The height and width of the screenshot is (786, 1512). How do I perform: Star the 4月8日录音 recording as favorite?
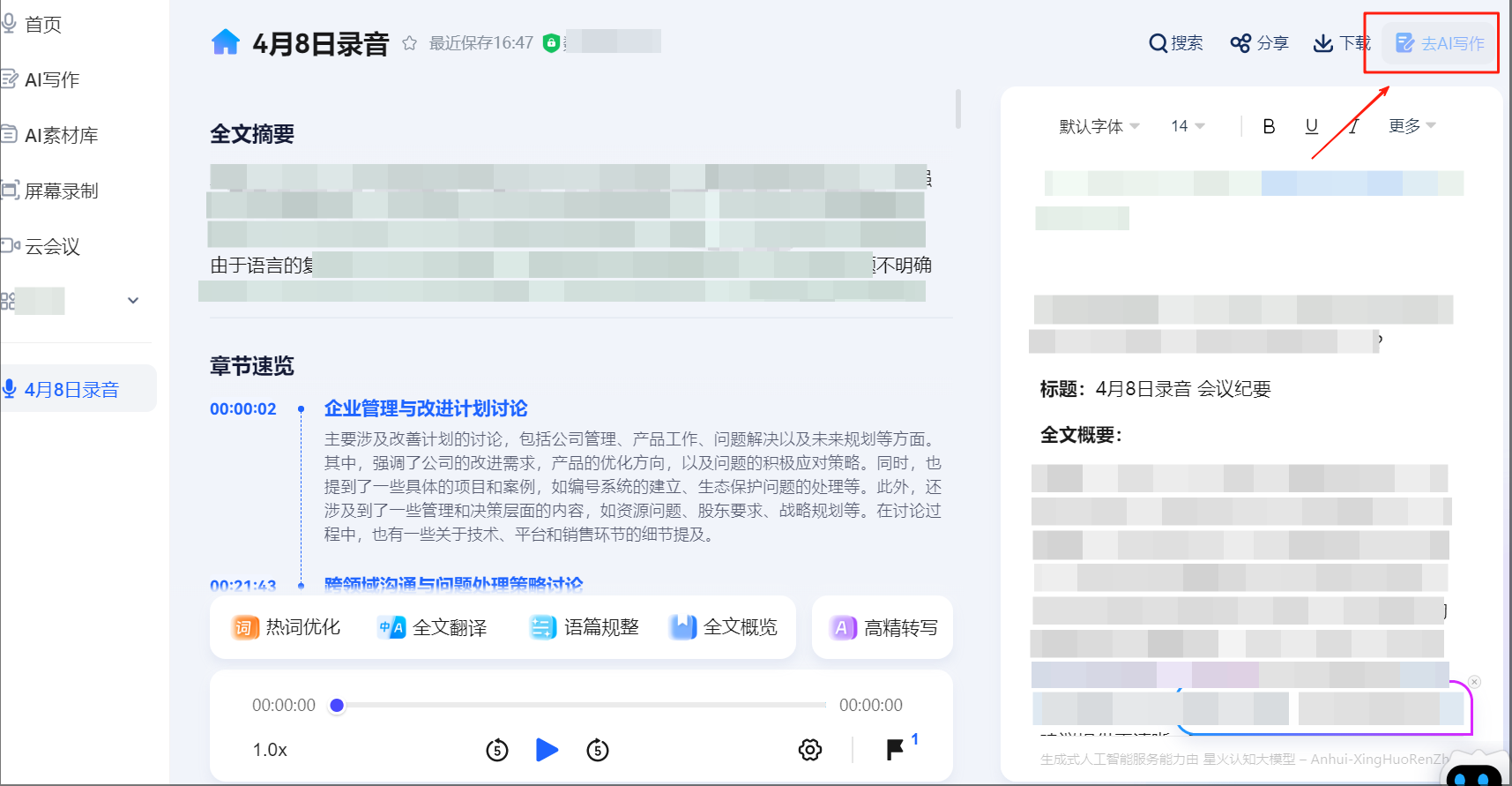click(409, 43)
